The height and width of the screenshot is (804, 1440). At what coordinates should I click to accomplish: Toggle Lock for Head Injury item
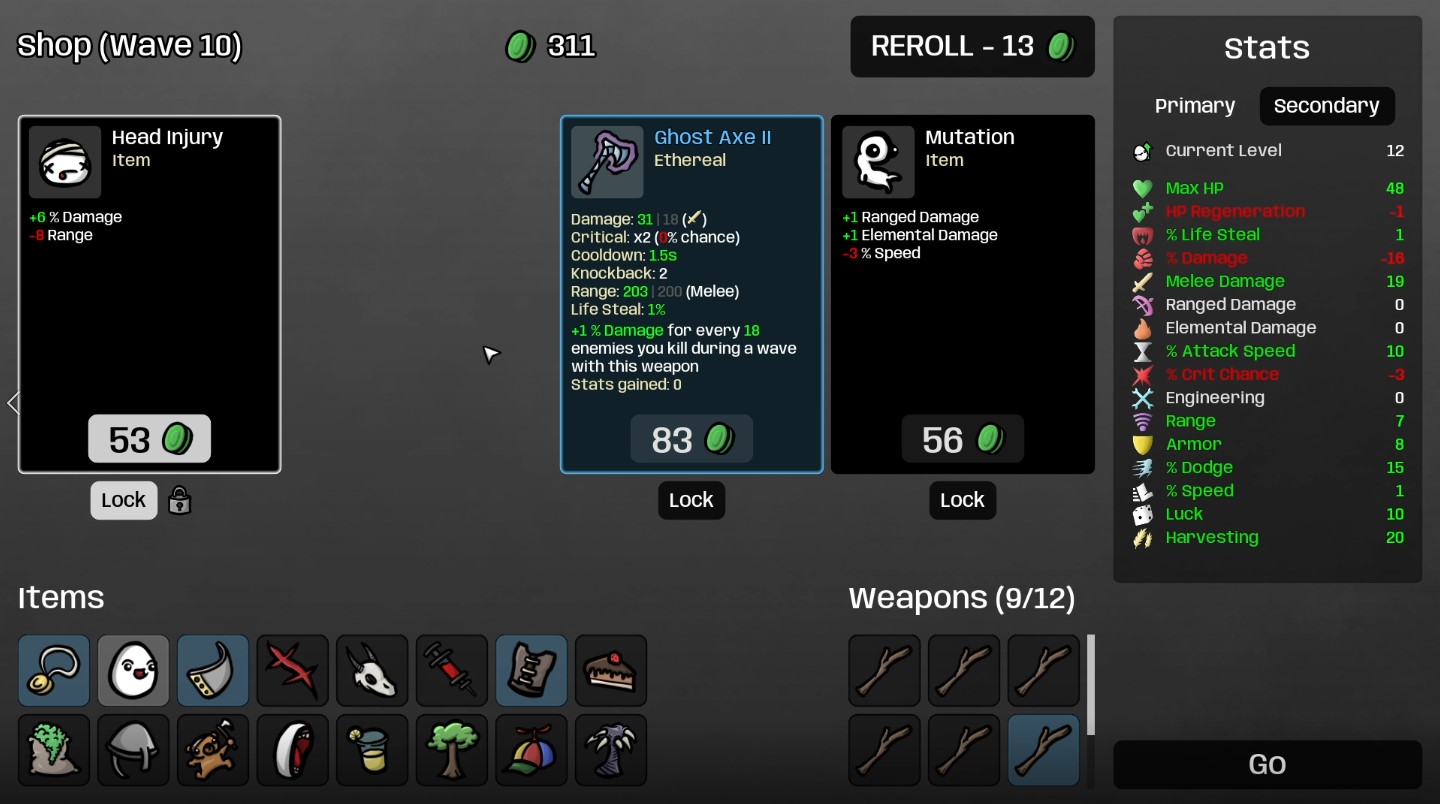pyautogui.click(x=124, y=500)
